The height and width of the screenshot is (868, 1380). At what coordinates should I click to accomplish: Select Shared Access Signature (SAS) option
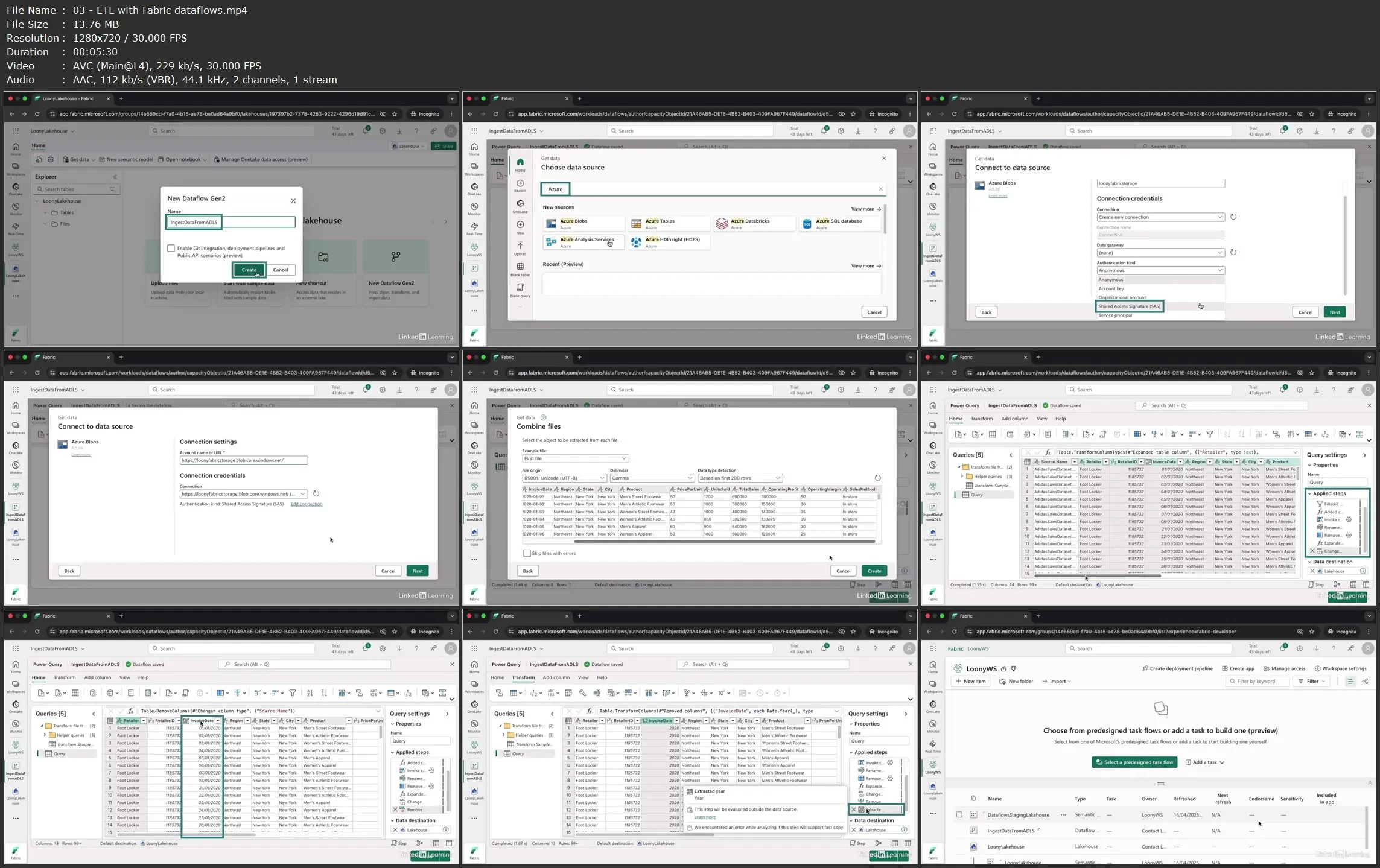(1130, 306)
